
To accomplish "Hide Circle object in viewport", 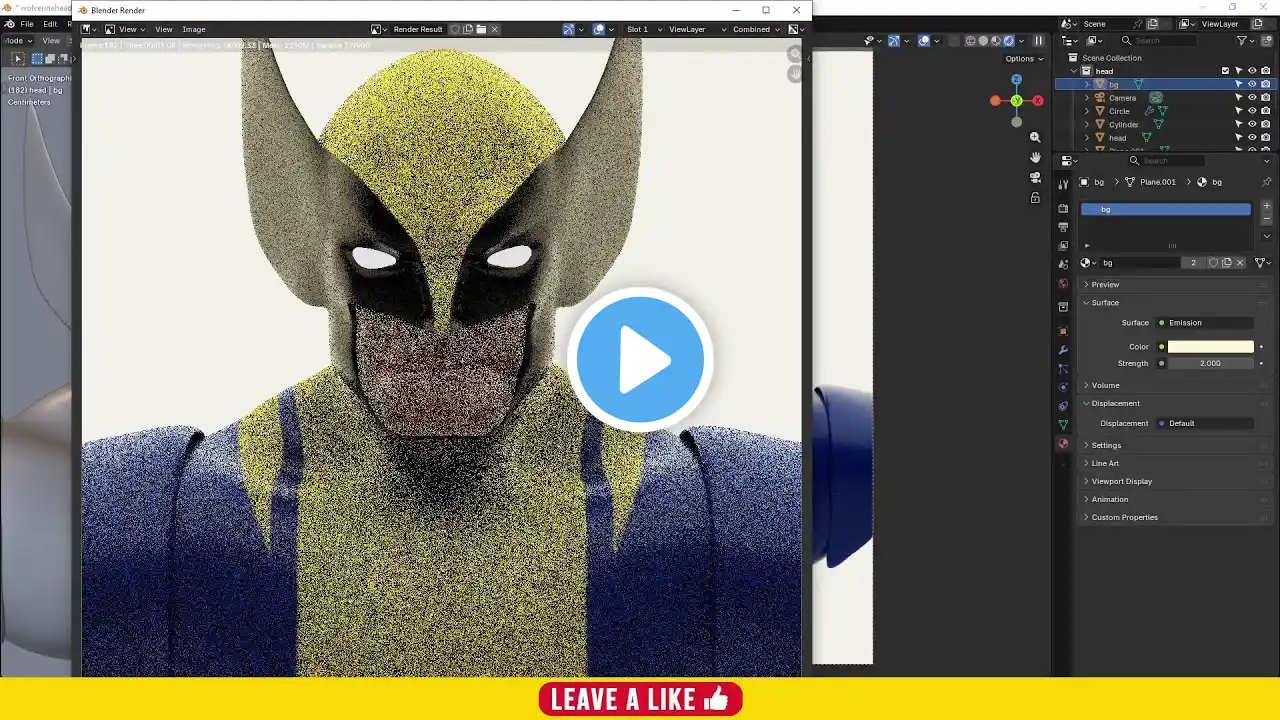I will pyautogui.click(x=1252, y=111).
